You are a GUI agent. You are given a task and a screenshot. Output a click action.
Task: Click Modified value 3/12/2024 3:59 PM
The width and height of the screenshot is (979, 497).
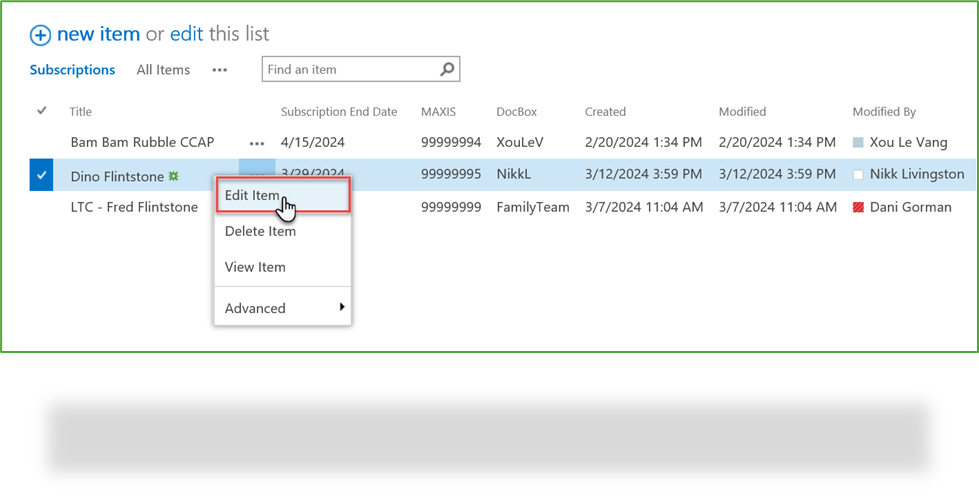coord(777,175)
